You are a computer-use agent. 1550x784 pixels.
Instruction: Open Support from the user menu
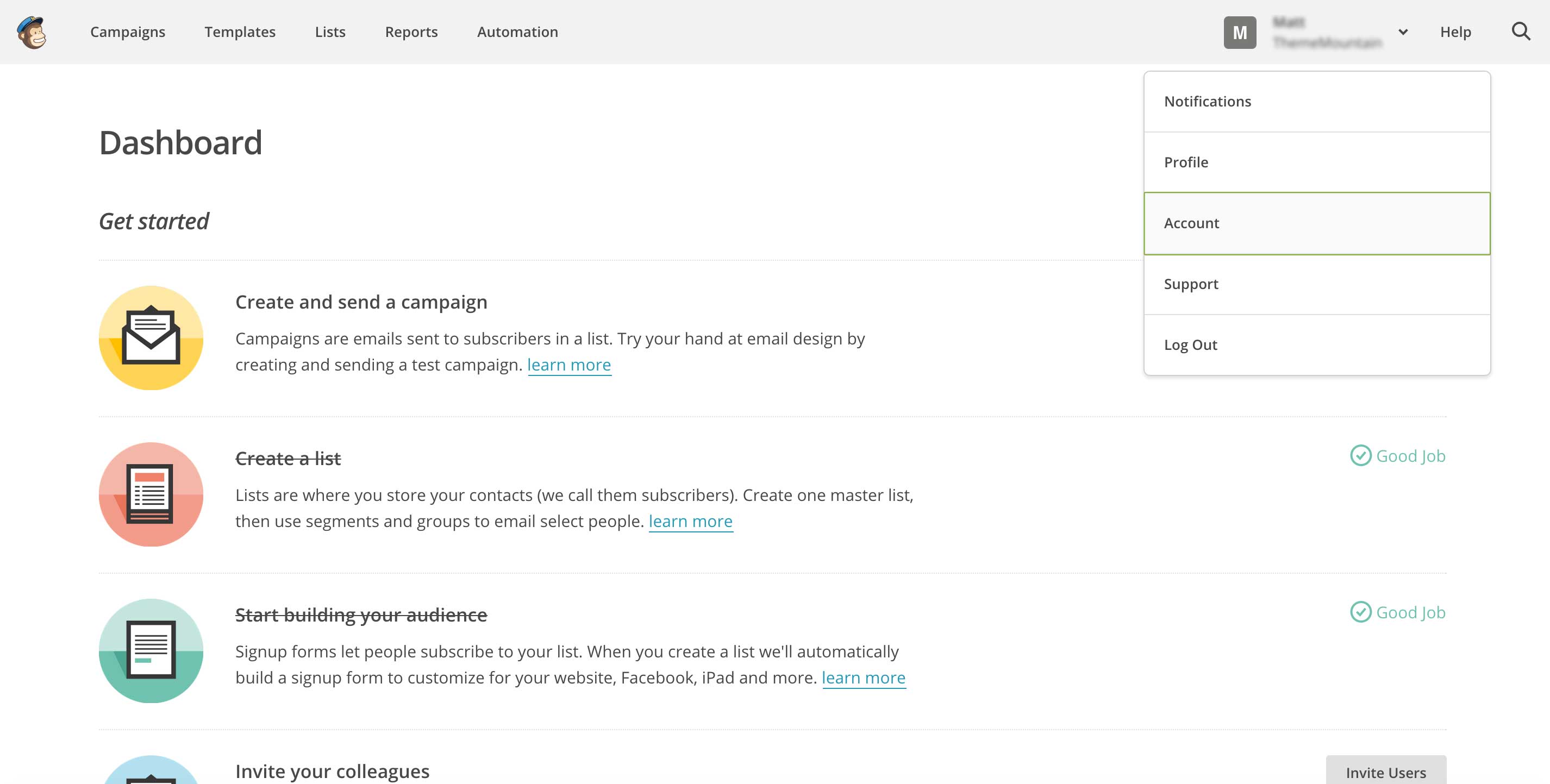pyautogui.click(x=1316, y=284)
